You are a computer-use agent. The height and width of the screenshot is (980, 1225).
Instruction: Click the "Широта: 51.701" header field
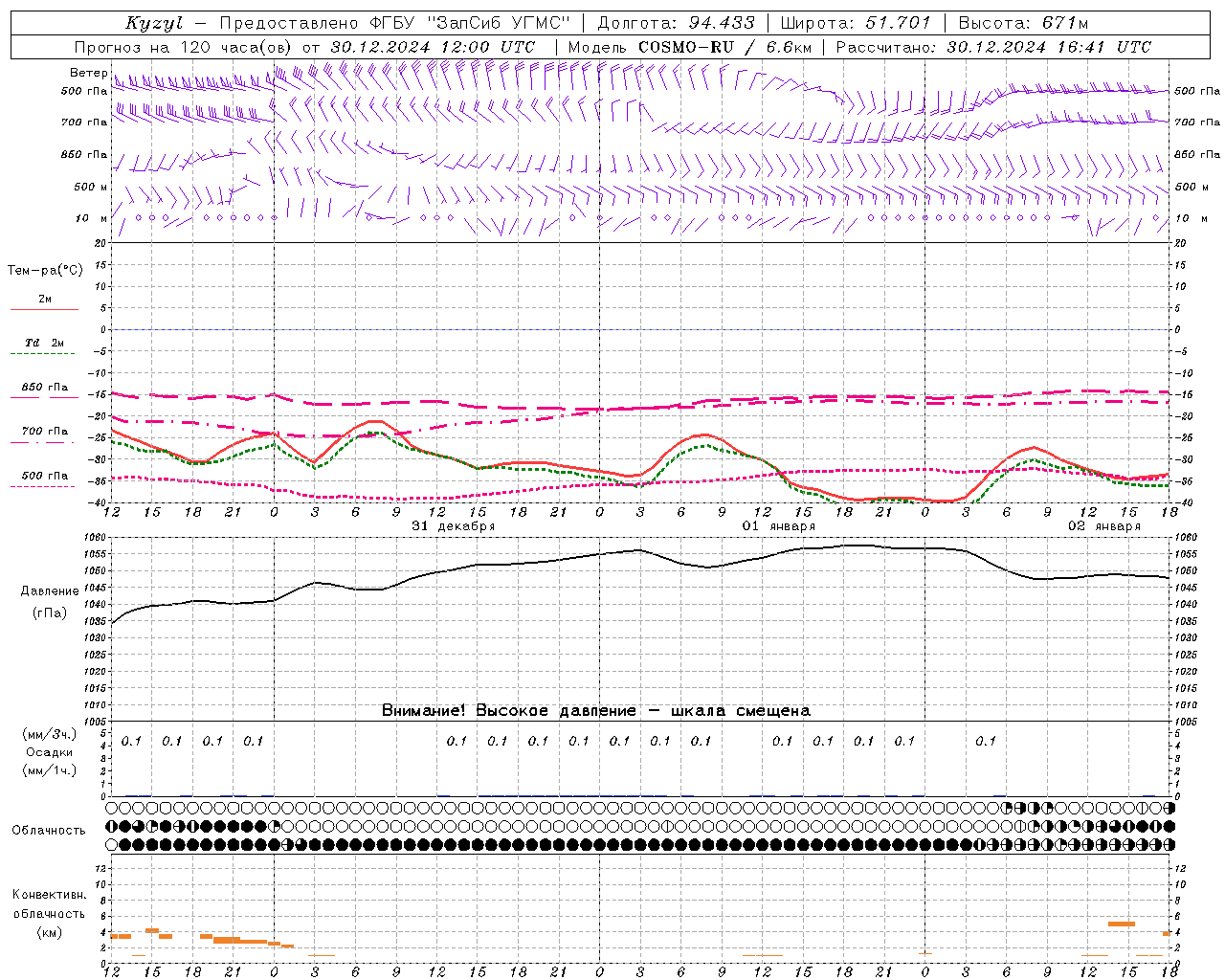(x=856, y=23)
